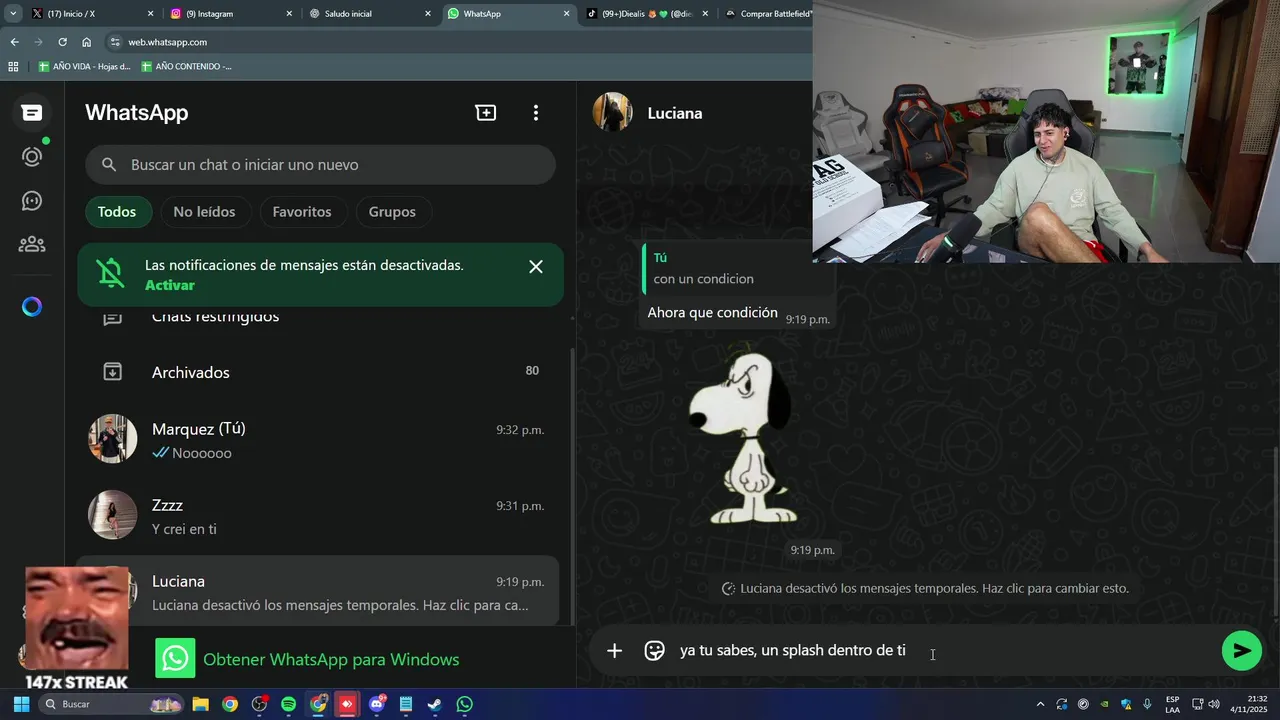Open Luciana's profile photo in chat header

click(x=613, y=112)
